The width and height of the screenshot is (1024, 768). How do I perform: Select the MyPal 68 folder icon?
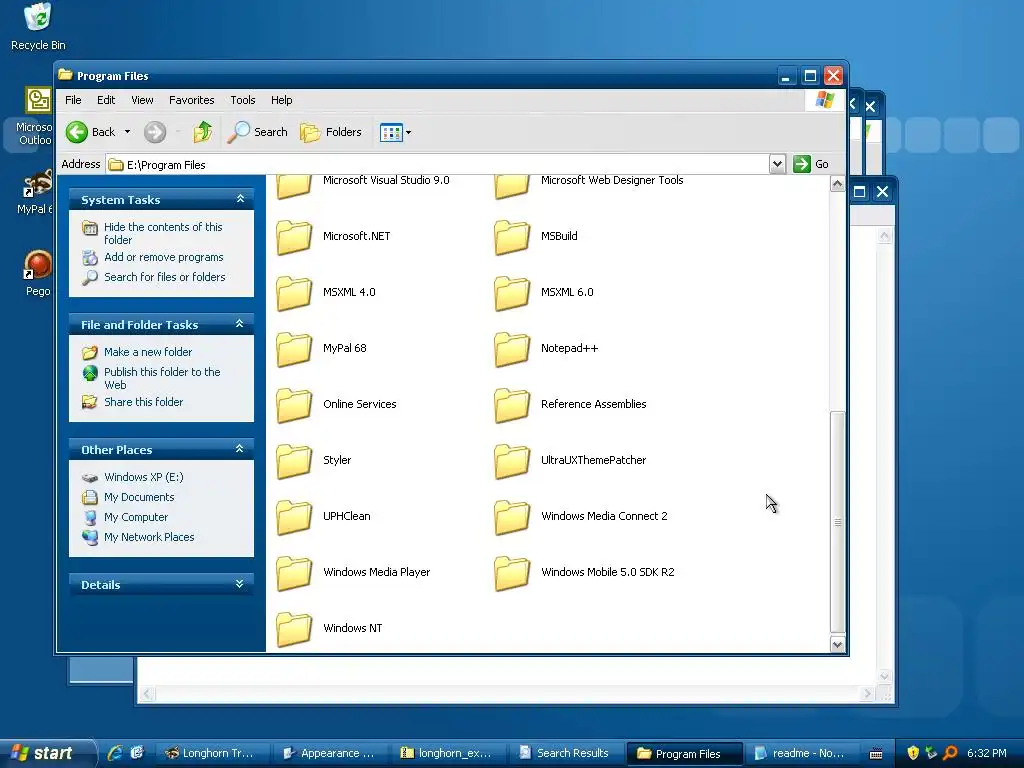tap(294, 349)
